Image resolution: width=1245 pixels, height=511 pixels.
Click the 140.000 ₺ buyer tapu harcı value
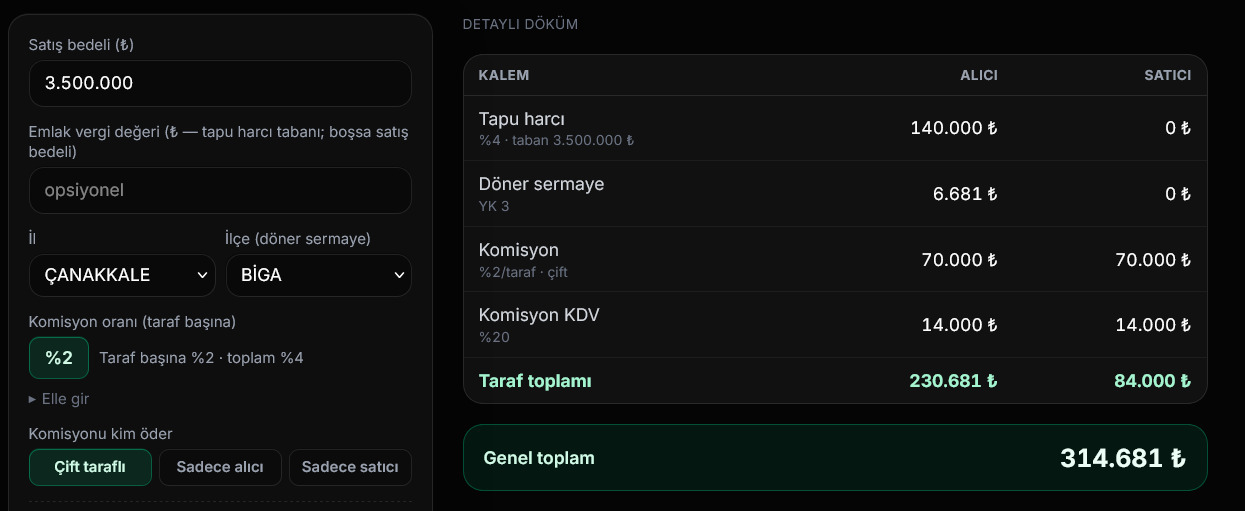click(x=954, y=128)
